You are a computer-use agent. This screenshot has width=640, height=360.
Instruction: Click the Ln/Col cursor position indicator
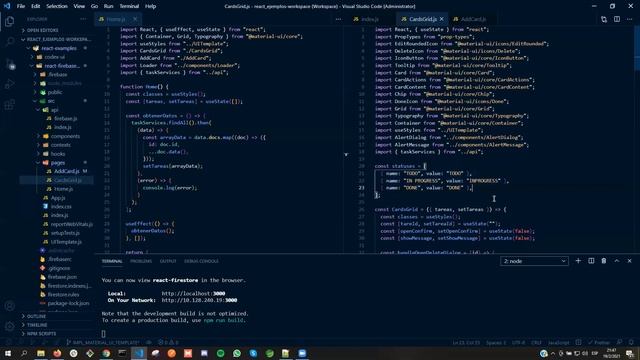pos(466,342)
